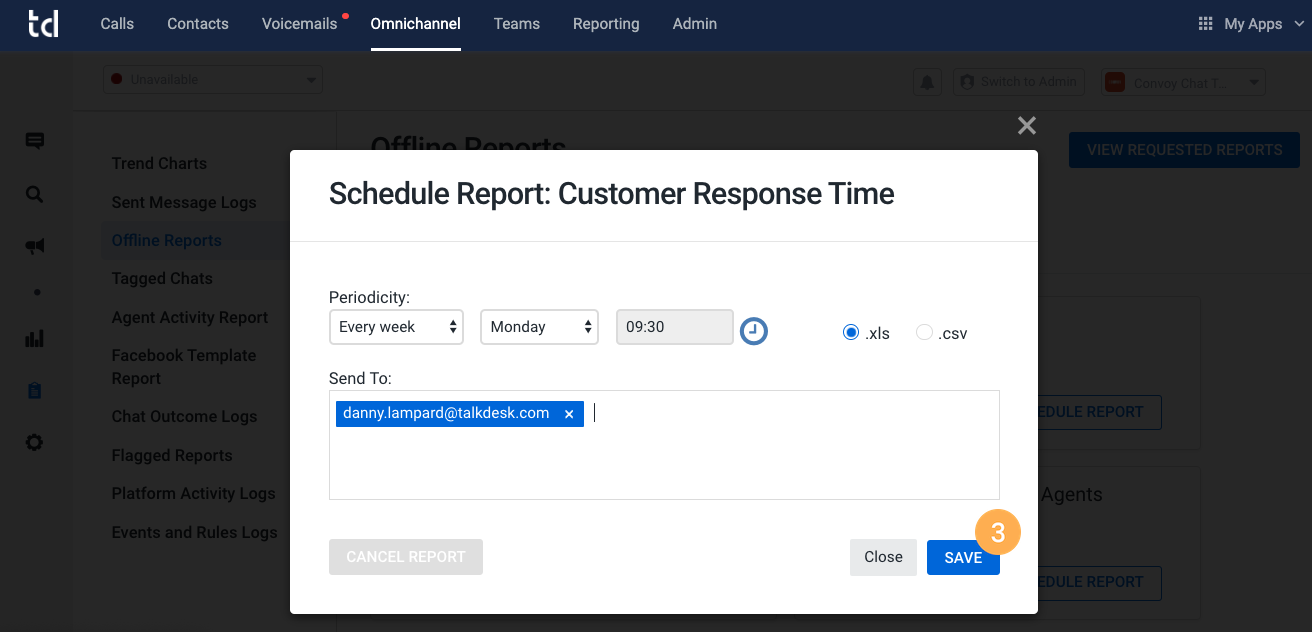Open the Contacts tab
Image resolution: width=1312 pixels, height=632 pixels.
[x=198, y=24]
